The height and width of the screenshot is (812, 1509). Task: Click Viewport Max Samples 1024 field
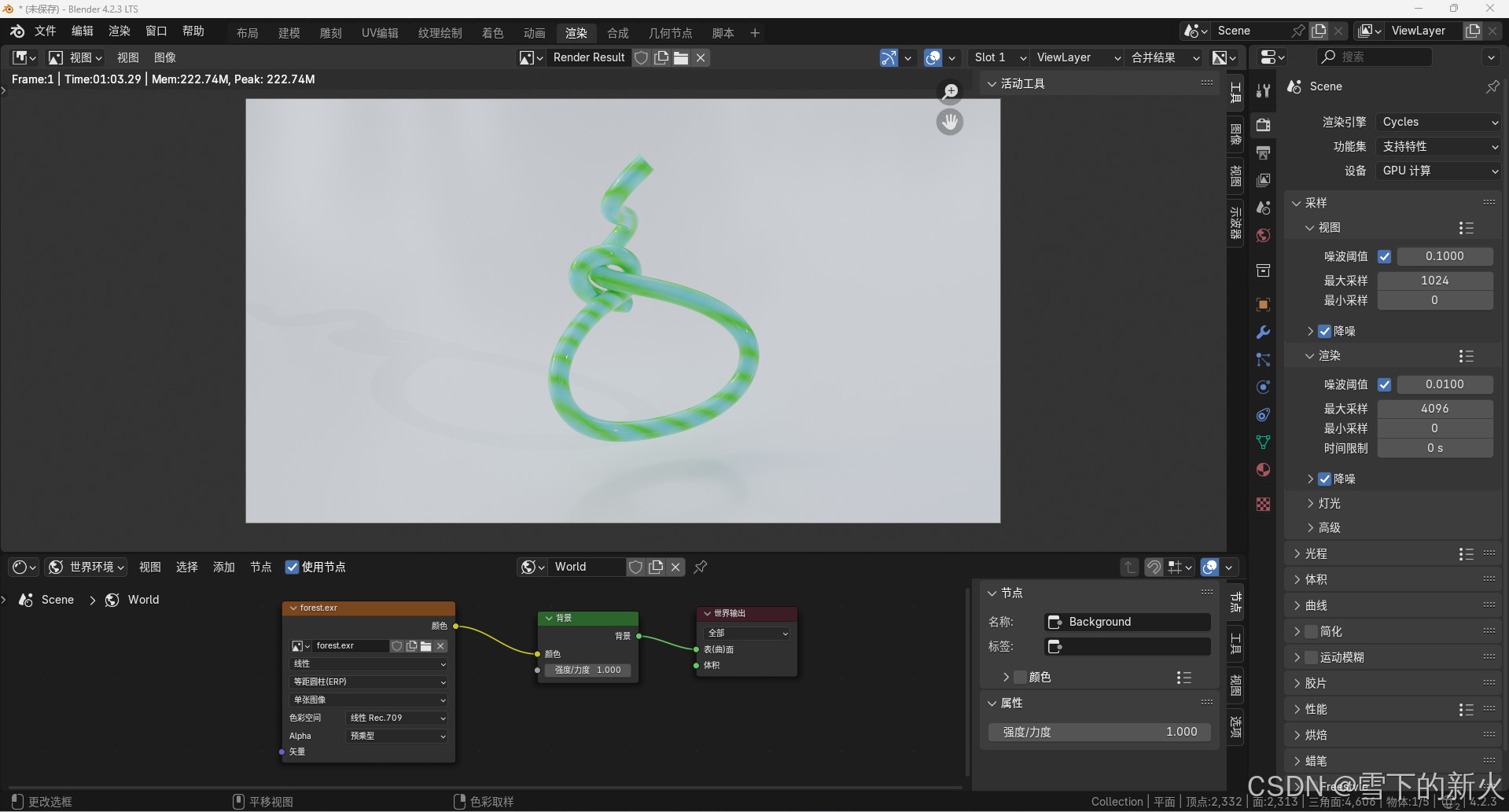tap(1434, 281)
